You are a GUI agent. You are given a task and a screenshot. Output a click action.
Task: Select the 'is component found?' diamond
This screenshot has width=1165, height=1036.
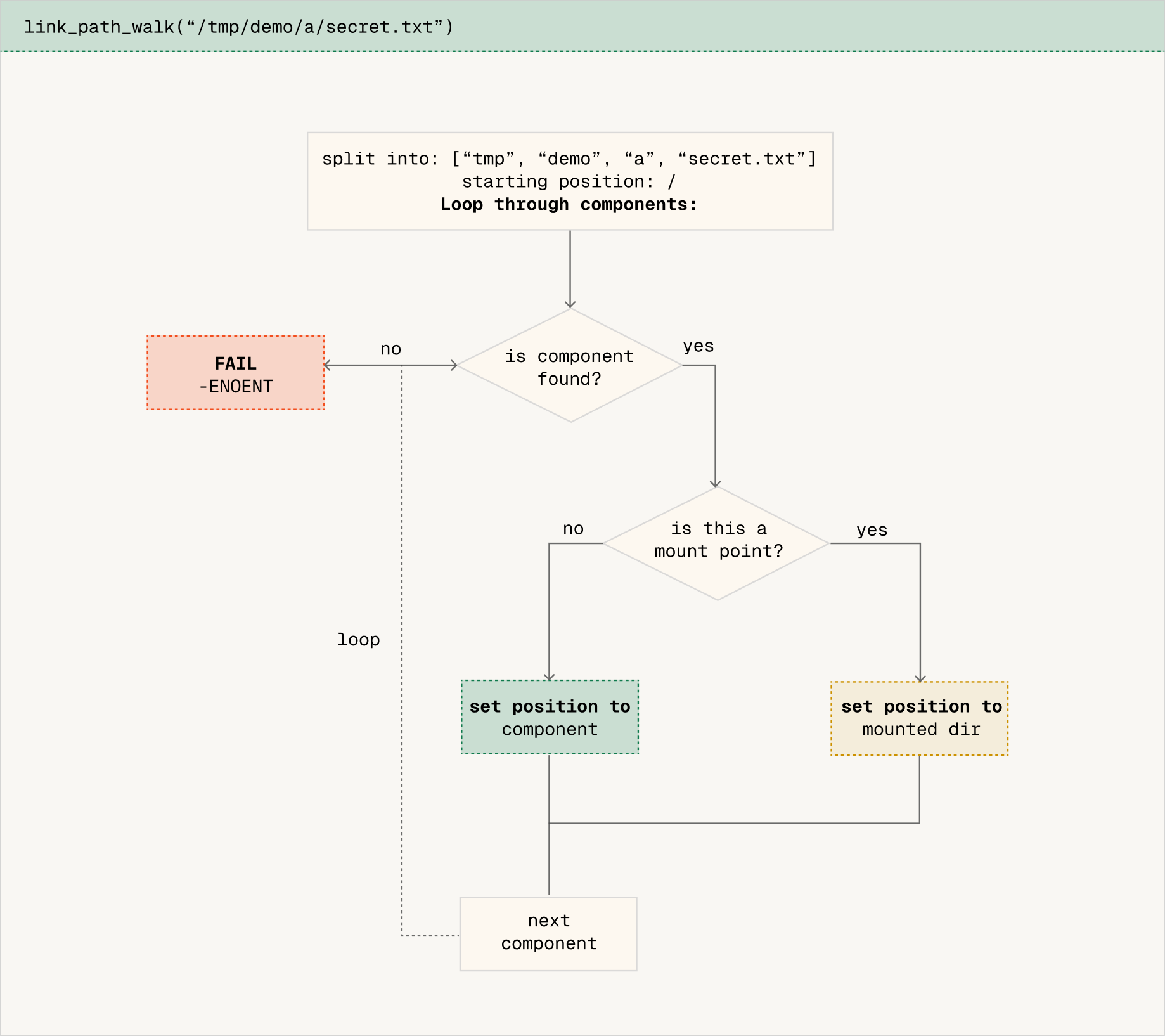click(x=569, y=366)
